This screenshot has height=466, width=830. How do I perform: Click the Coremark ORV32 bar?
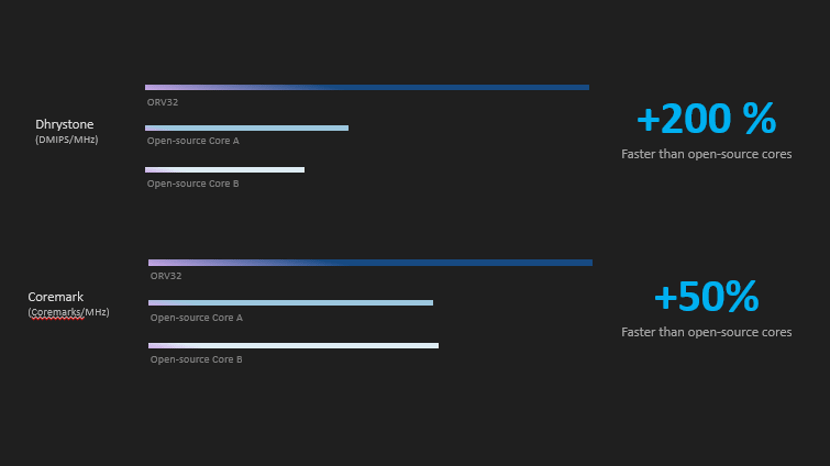[370, 263]
